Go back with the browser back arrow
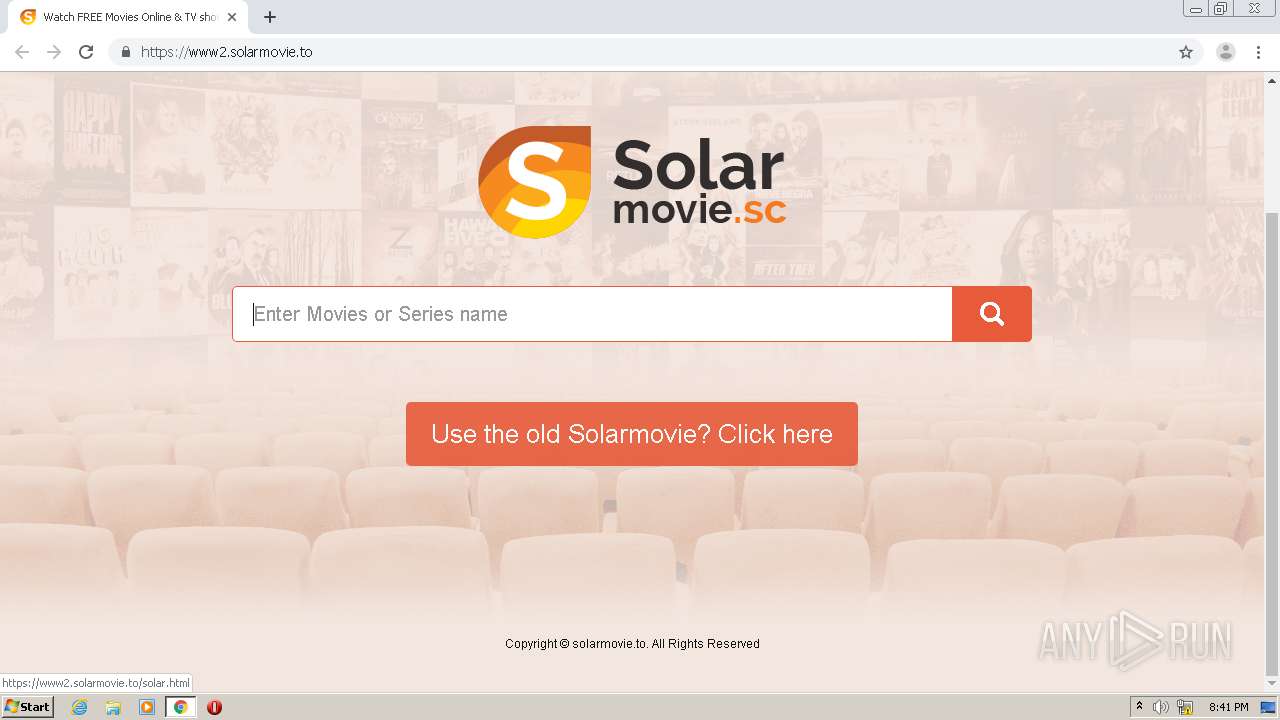The image size is (1280, 720). click(x=22, y=52)
